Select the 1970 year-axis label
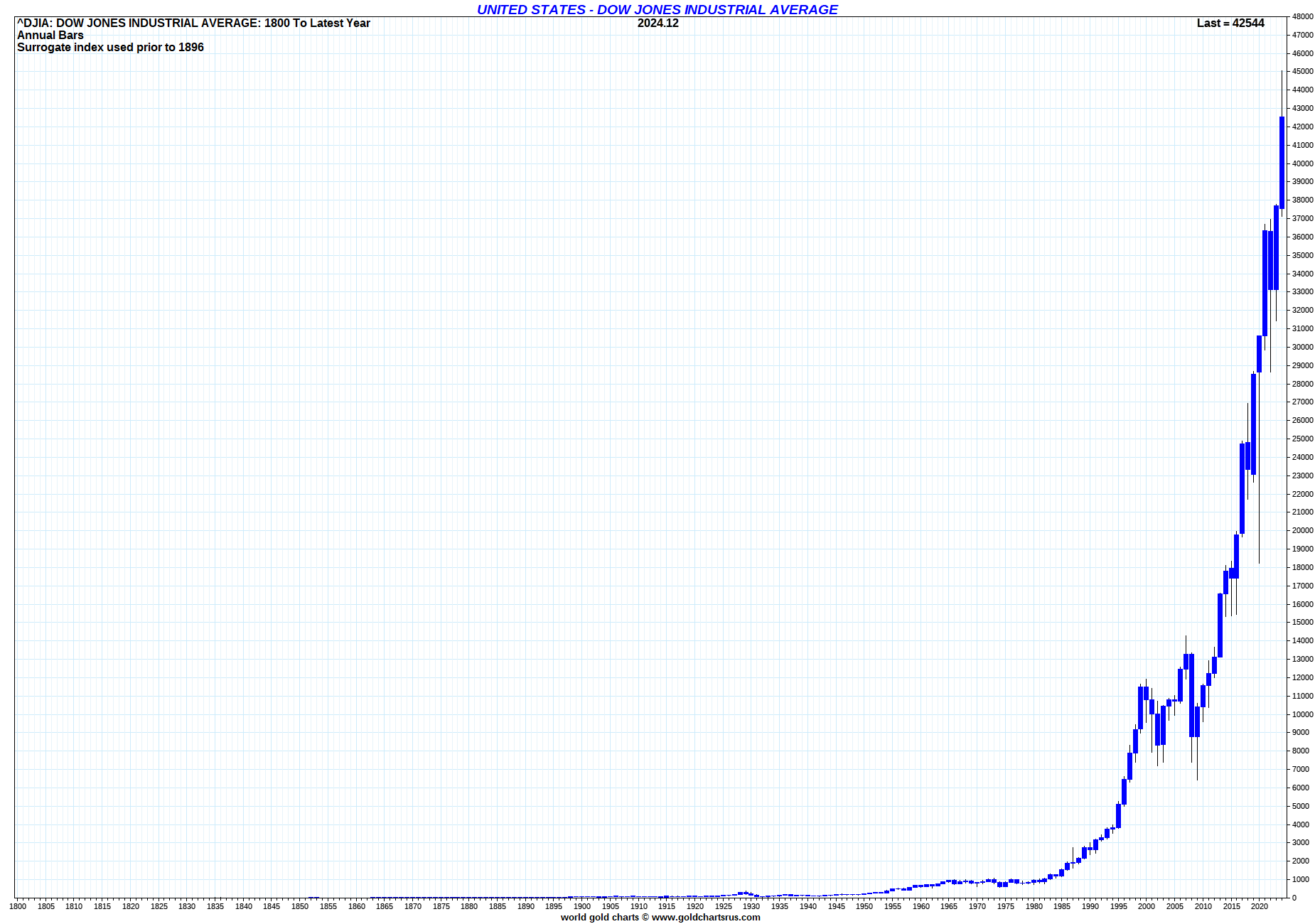This screenshot has height=924, width=1315. (x=977, y=906)
